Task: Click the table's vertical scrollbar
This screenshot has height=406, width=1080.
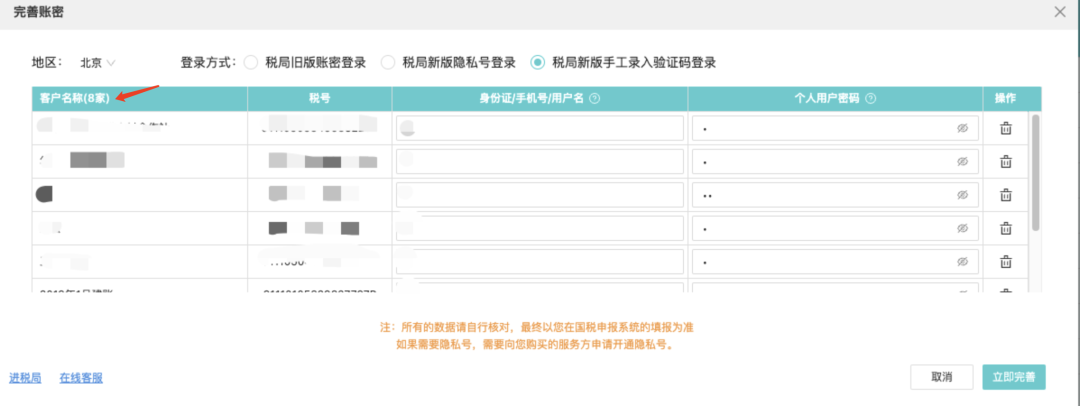Action: coord(1036,170)
